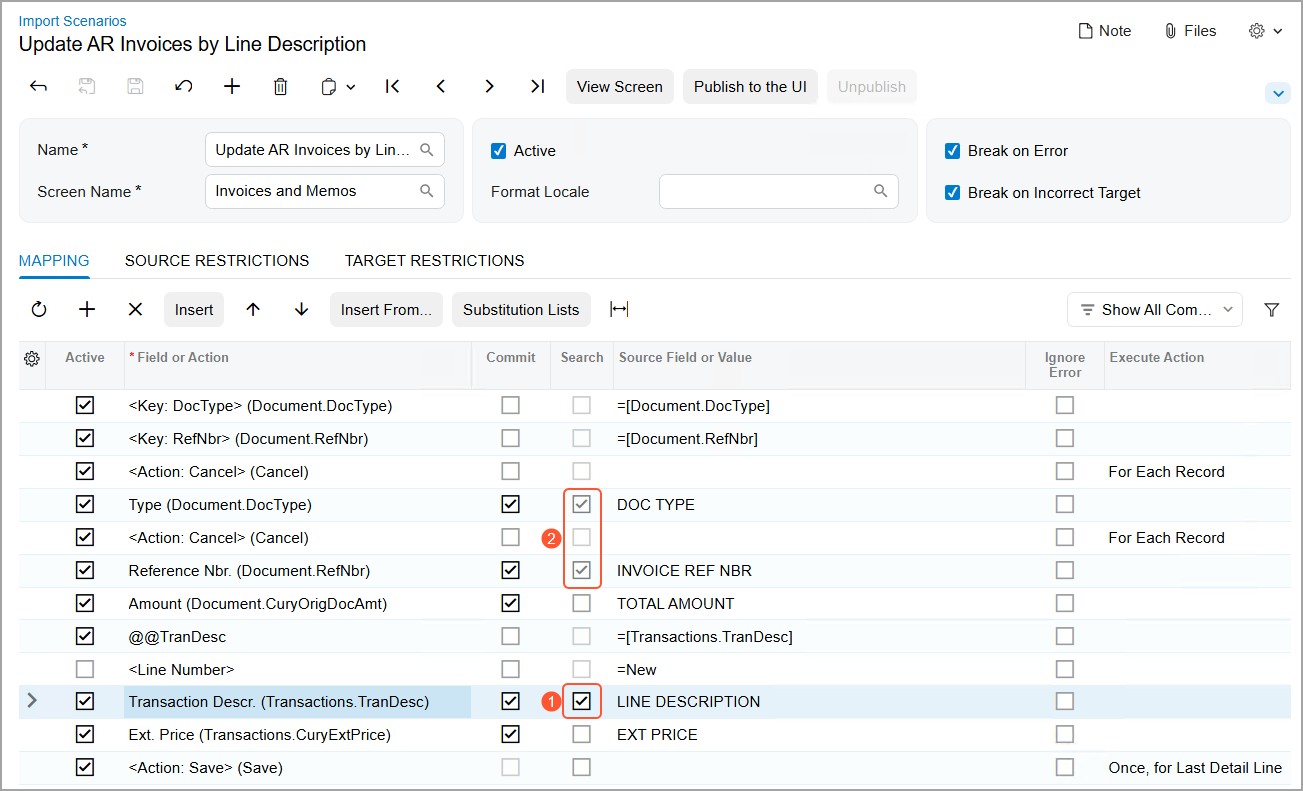Click the delete record trash icon
Screen dimensions: 1303x791
pyautogui.click(x=281, y=87)
